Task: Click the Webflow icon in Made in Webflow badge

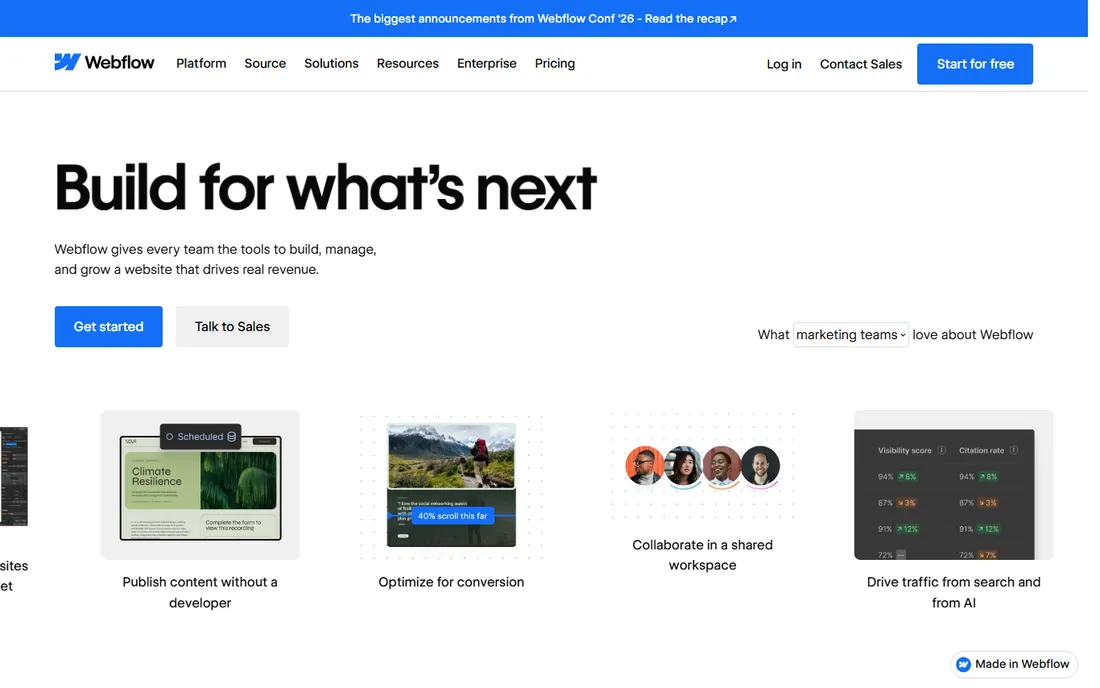Action: point(964,664)
